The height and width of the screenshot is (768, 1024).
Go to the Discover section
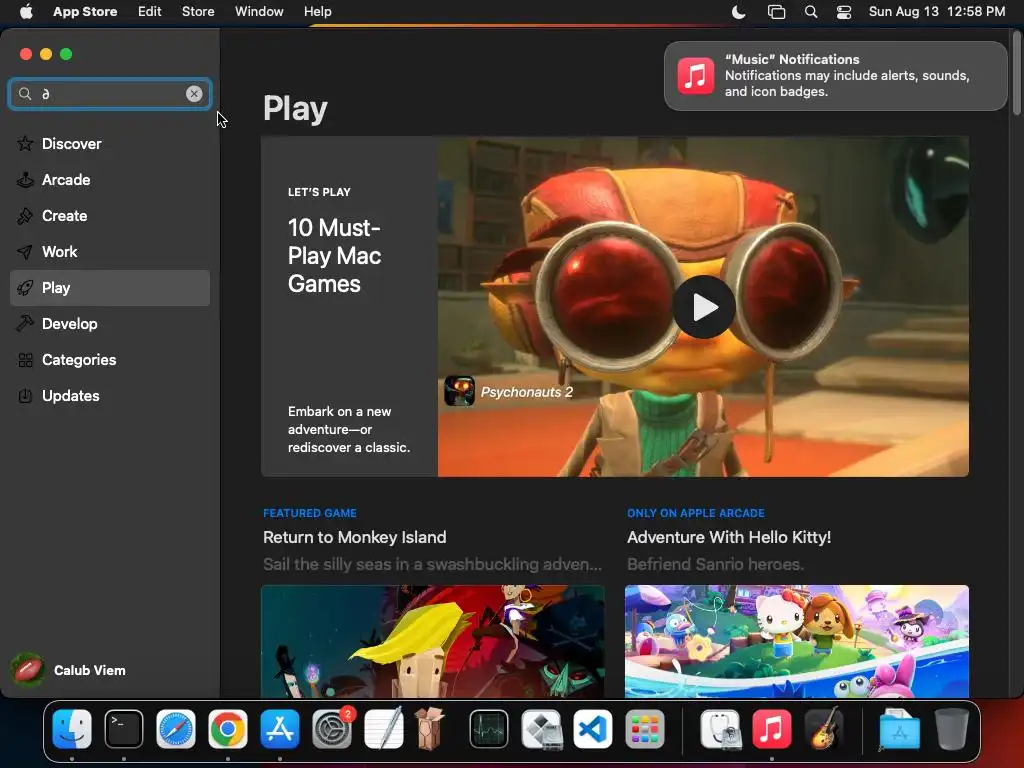(x=110, y=144)
